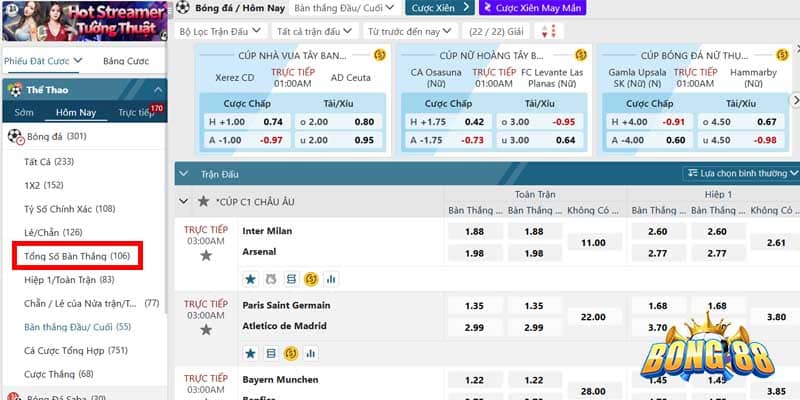Click the gold coin icon under Atletico de Madrid
The image size is (800, 400).
(x=291, y=353)
